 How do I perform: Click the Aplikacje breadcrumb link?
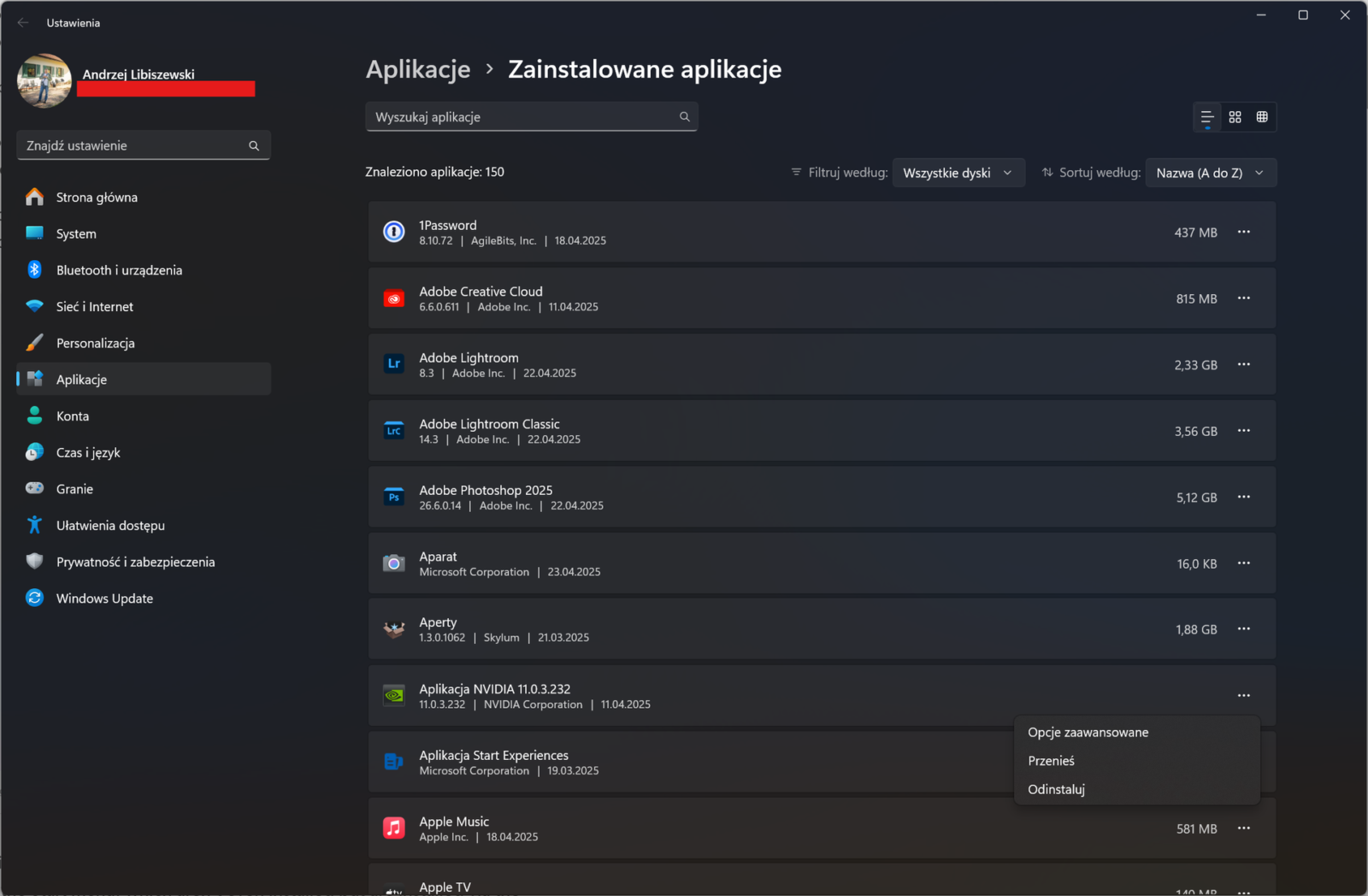tap(418, 69)
